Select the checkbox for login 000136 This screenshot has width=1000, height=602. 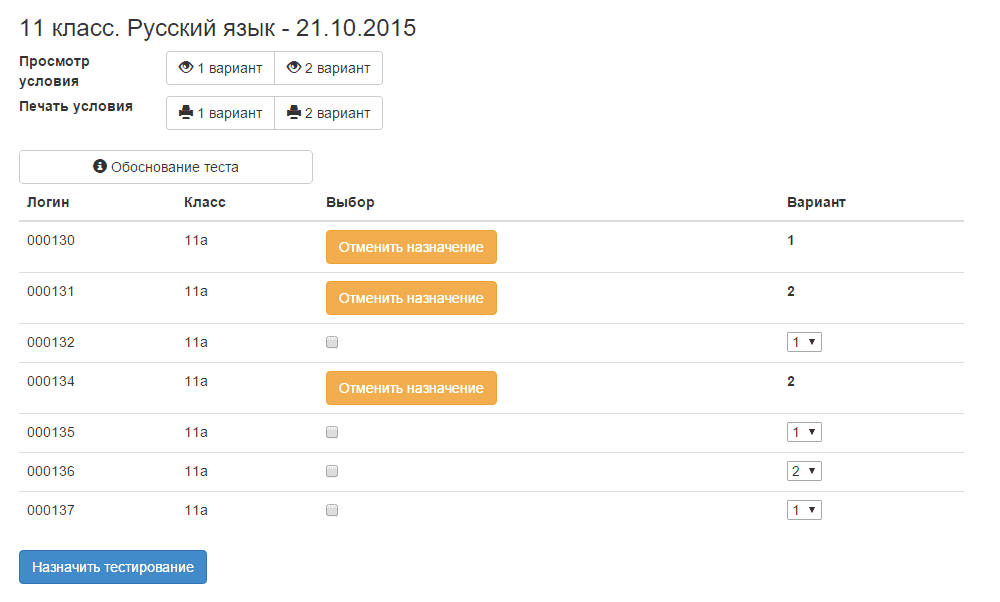point(332,471)
